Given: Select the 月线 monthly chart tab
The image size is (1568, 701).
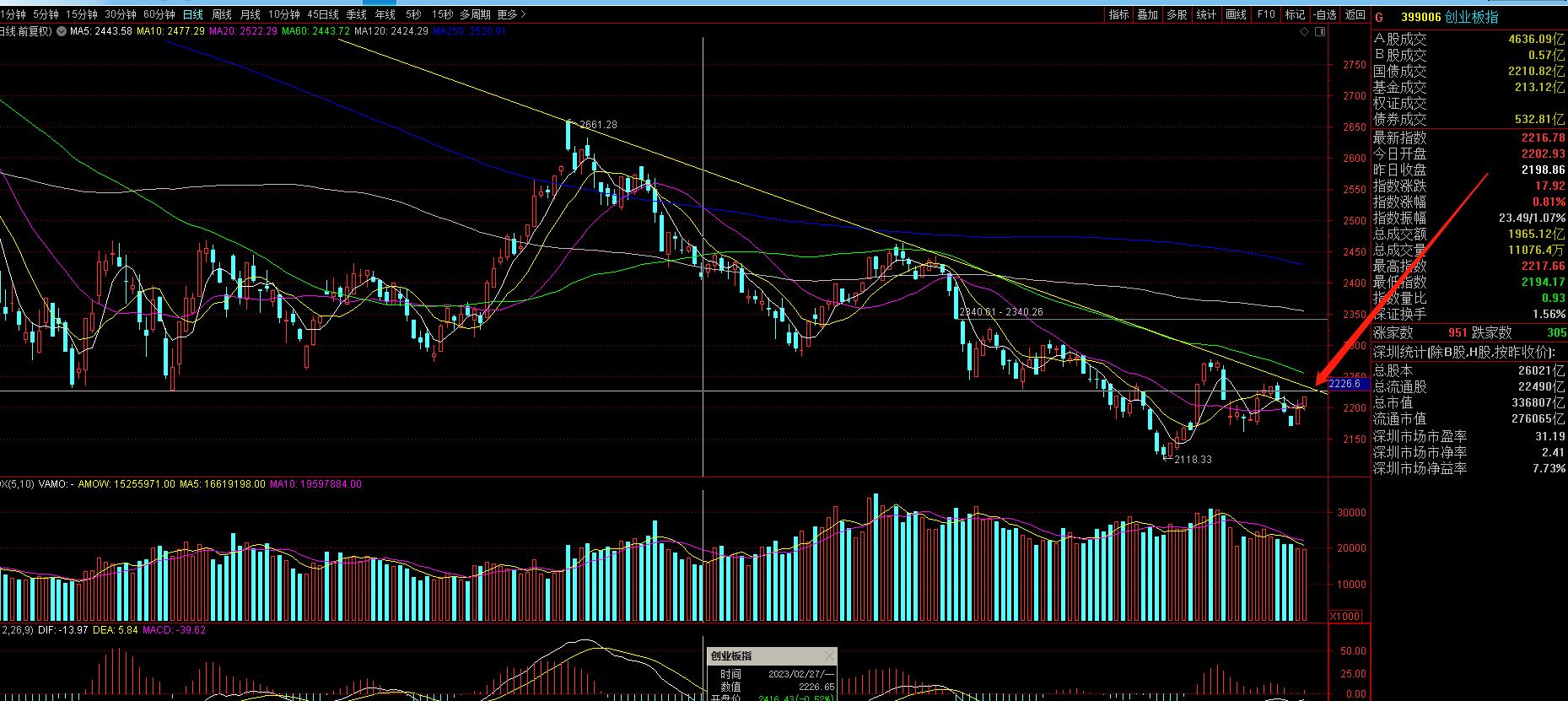Looking at the screenshot, I should [x=250, y=14].
